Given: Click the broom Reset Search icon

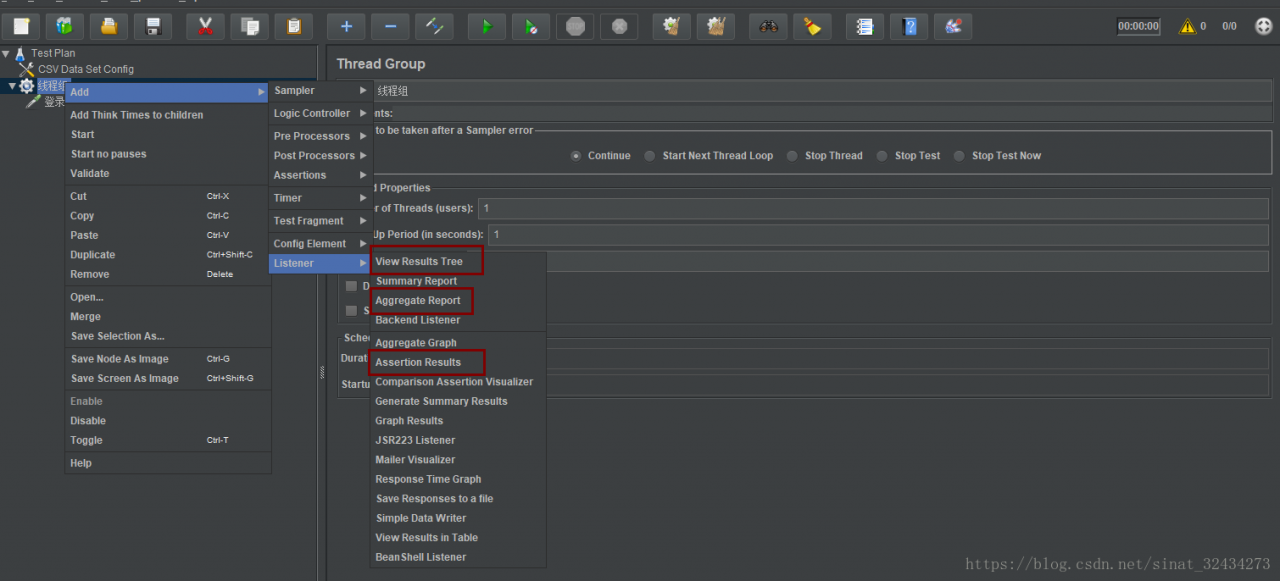Looking at the screenshot, I should click(812, 27).
